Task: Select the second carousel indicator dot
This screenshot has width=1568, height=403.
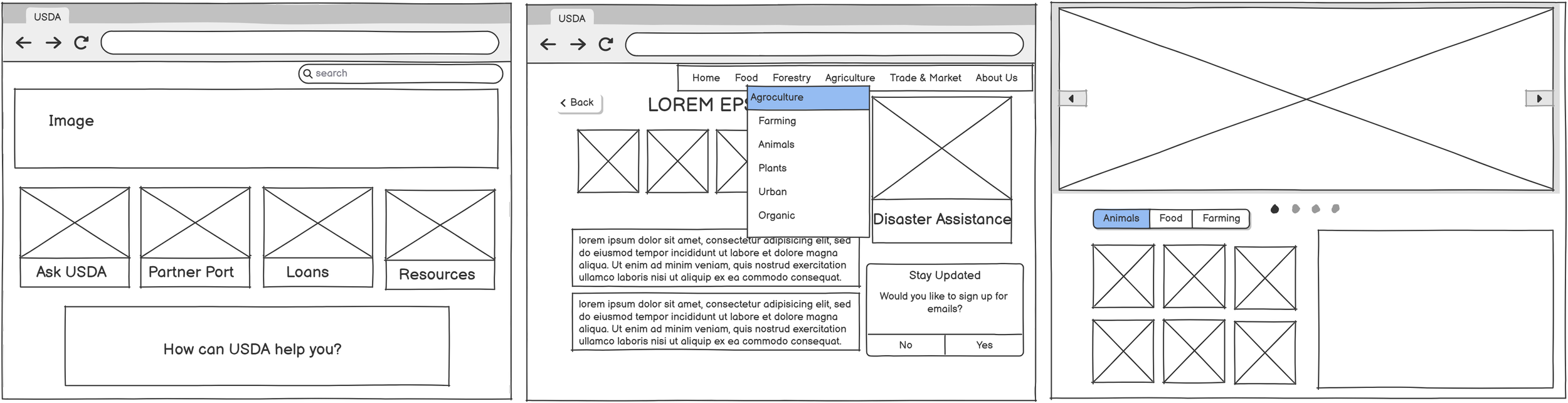Action: tap(1296, 209)
